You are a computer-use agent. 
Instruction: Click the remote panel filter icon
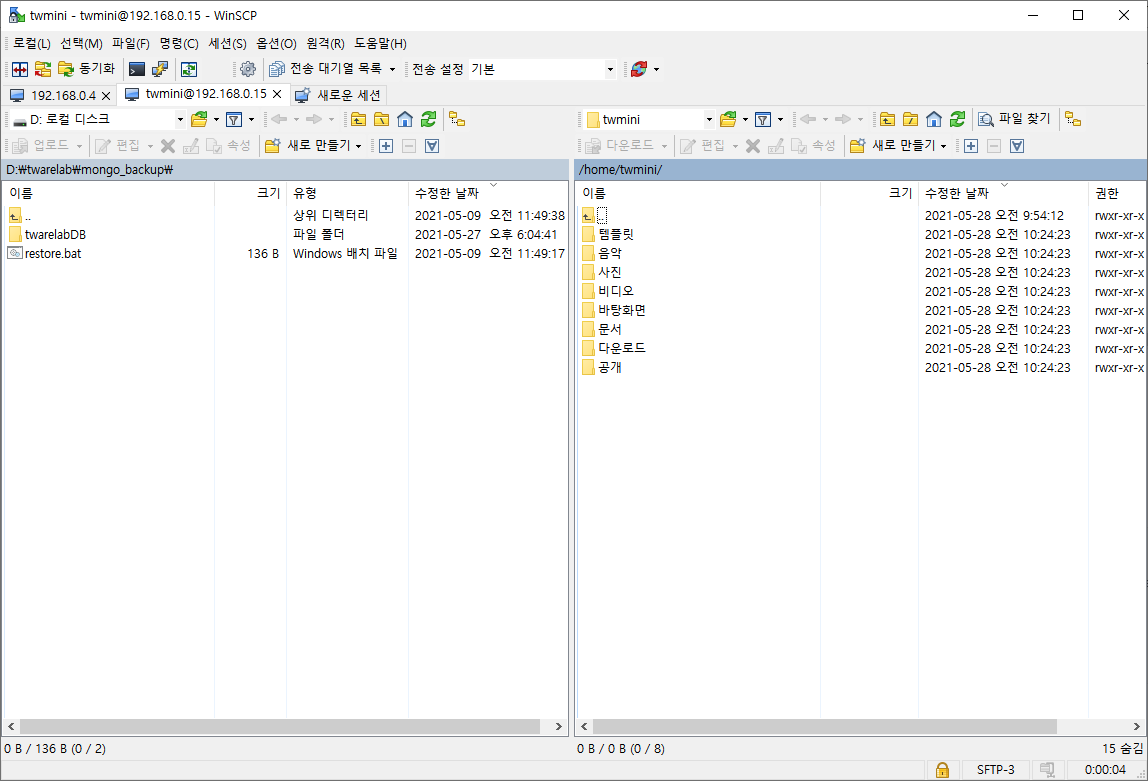point(764,119)
